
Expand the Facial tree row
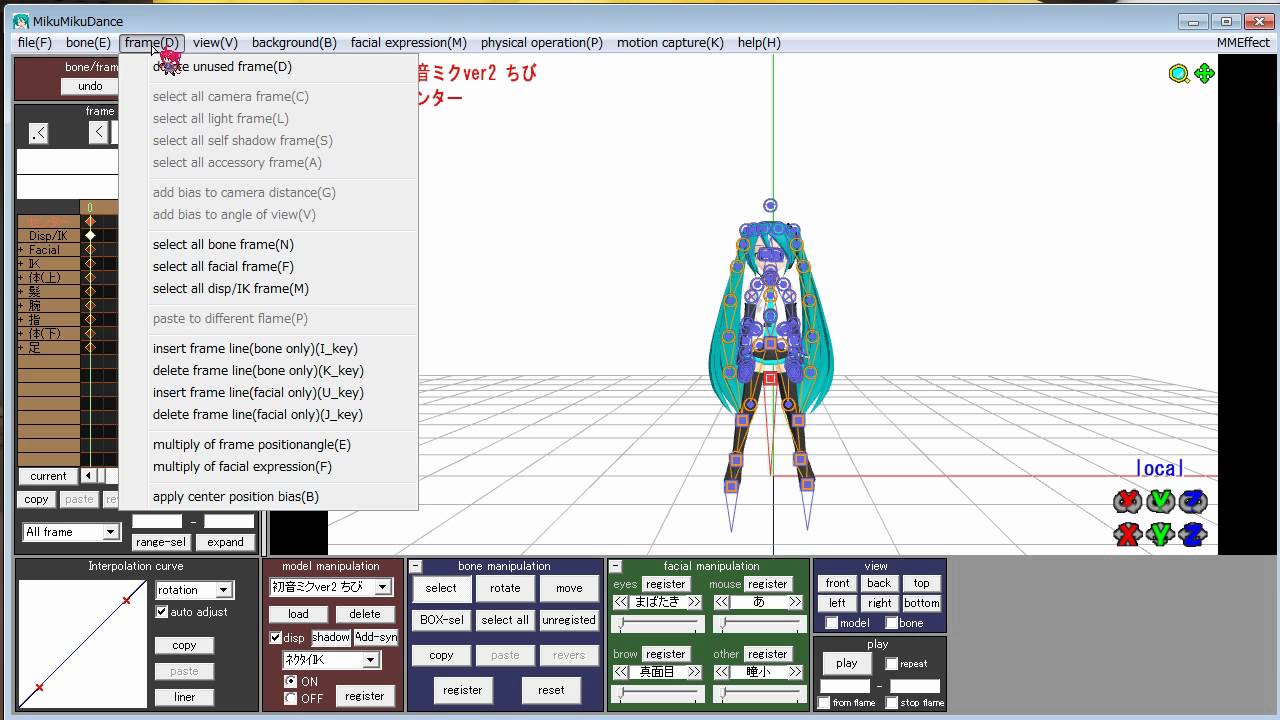tap(21, 250)
